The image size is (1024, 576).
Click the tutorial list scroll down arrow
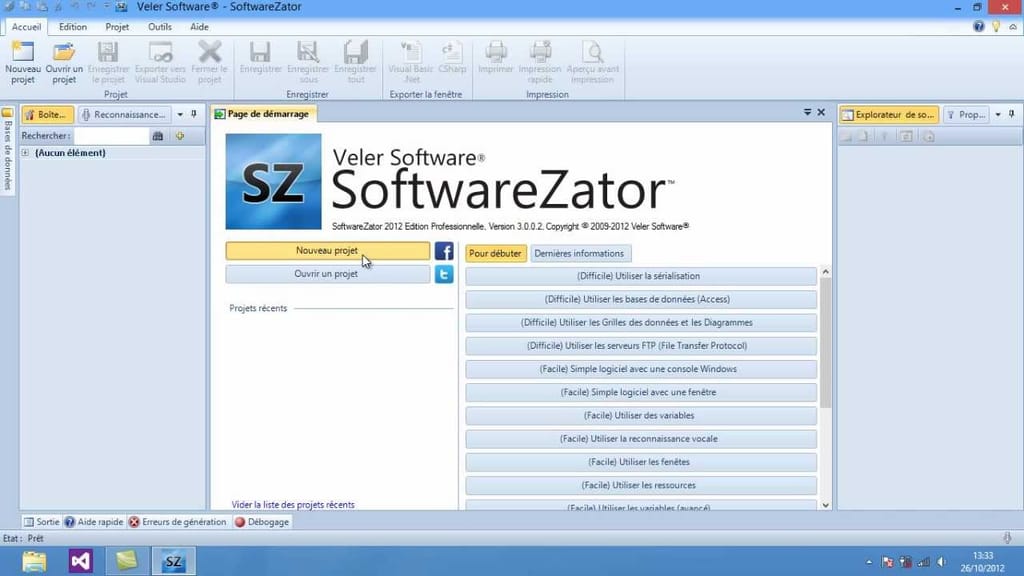pyautogui.click(x=825, y=505)
